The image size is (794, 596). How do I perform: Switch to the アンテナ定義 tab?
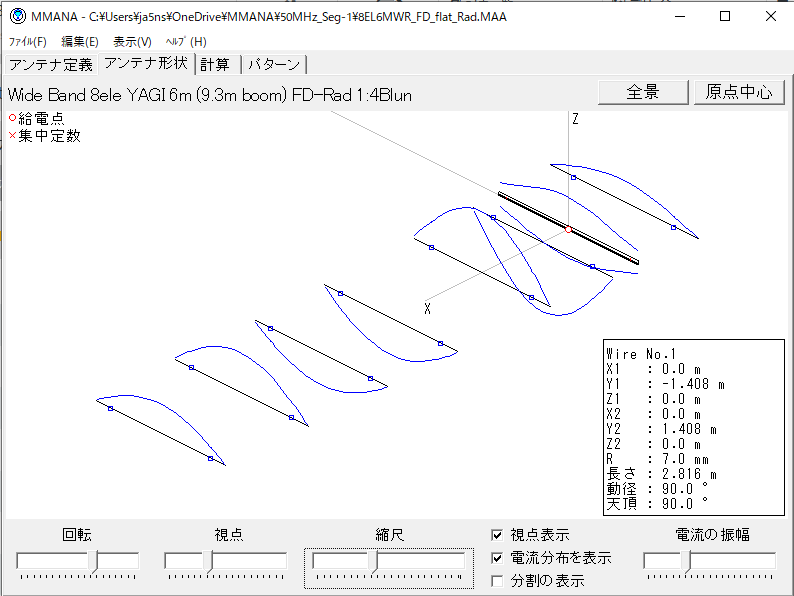pos(50,65)
